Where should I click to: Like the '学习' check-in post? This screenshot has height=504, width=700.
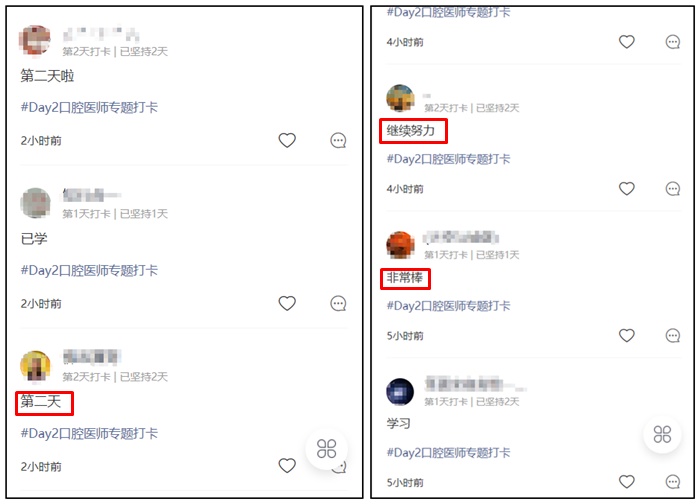point(627,482)
